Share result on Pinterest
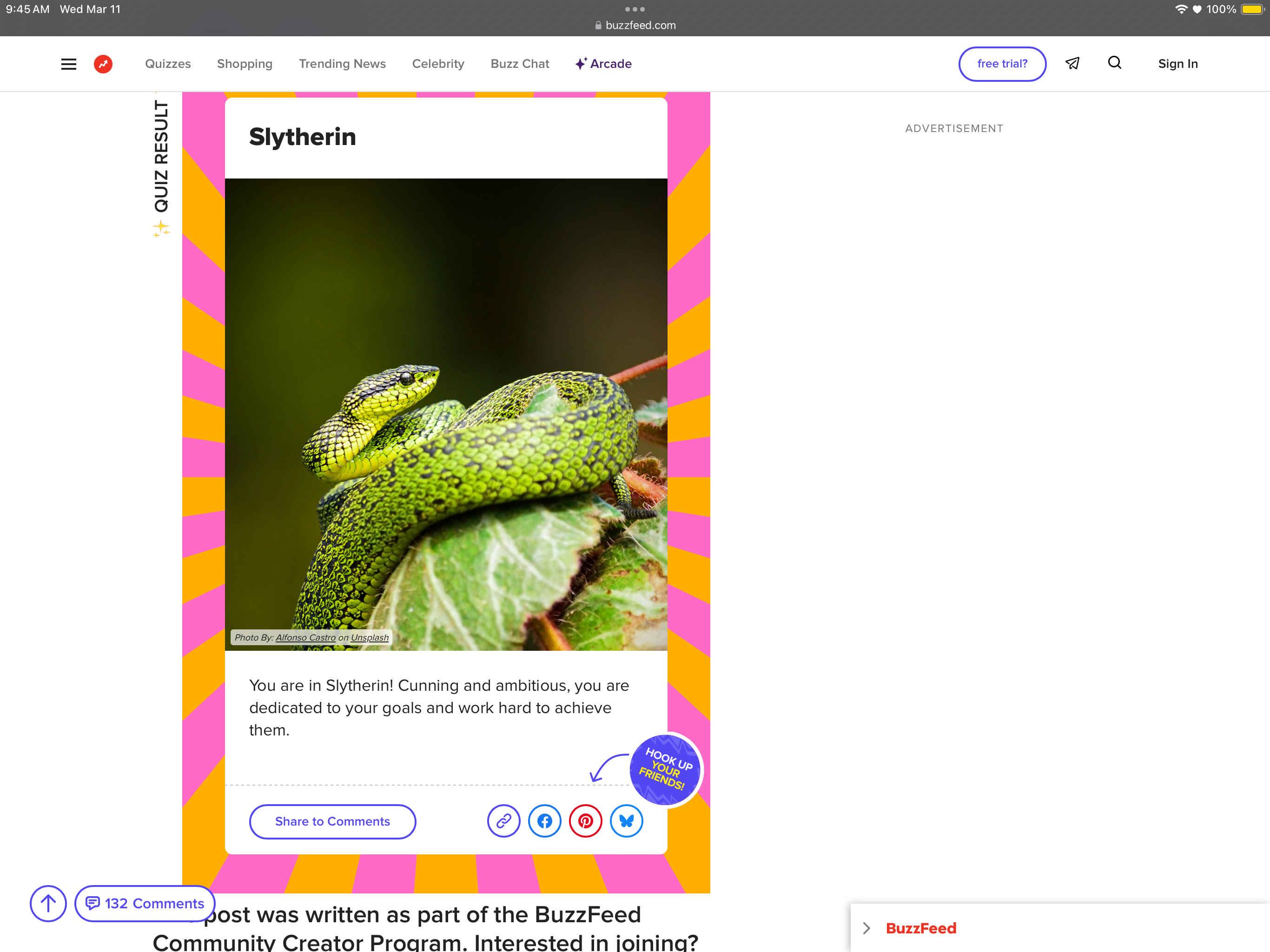The height and width of the screenshot is (952, 1270). coord(585,821)
